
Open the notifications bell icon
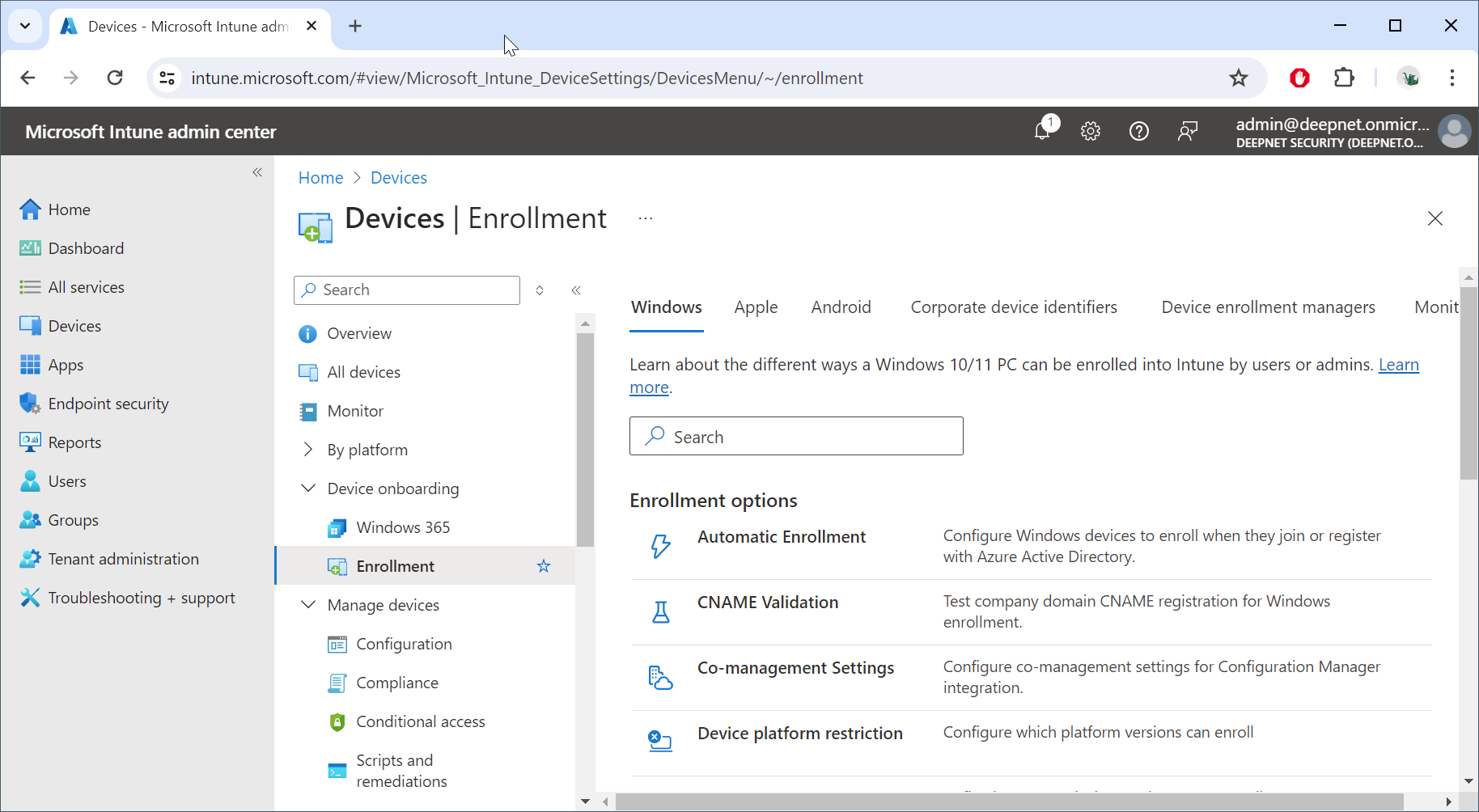(x=1043, y=130)
